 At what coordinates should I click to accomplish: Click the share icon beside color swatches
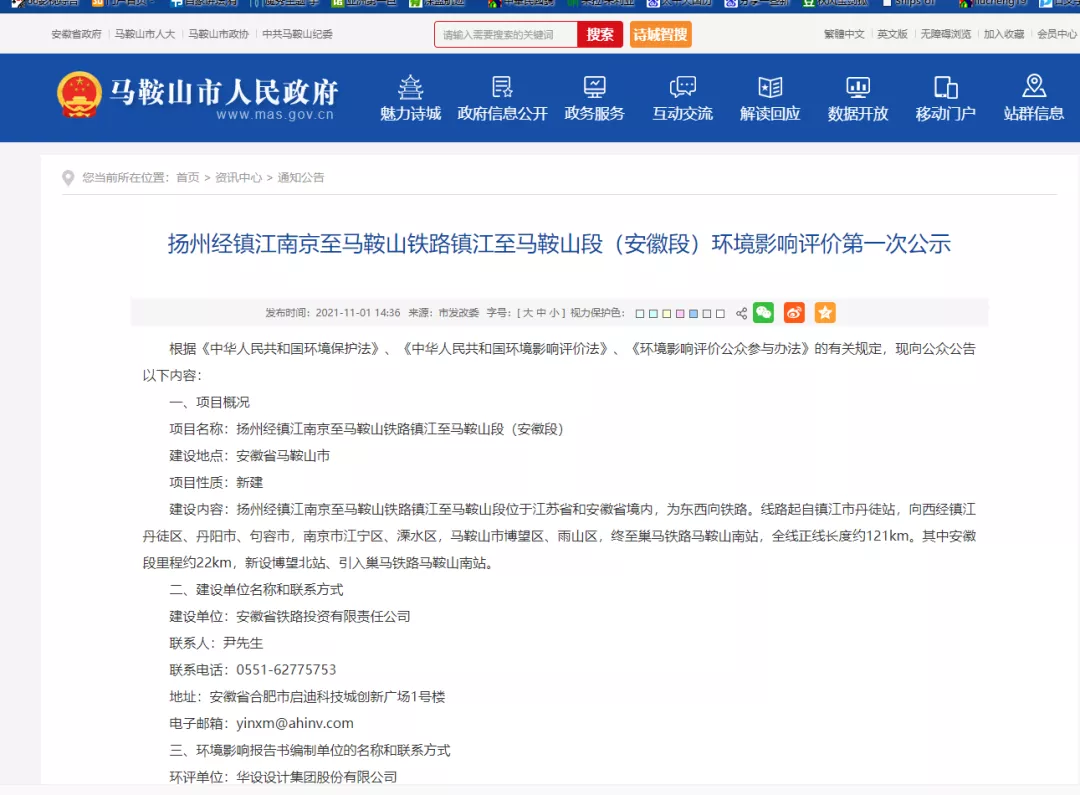(741, 313)
